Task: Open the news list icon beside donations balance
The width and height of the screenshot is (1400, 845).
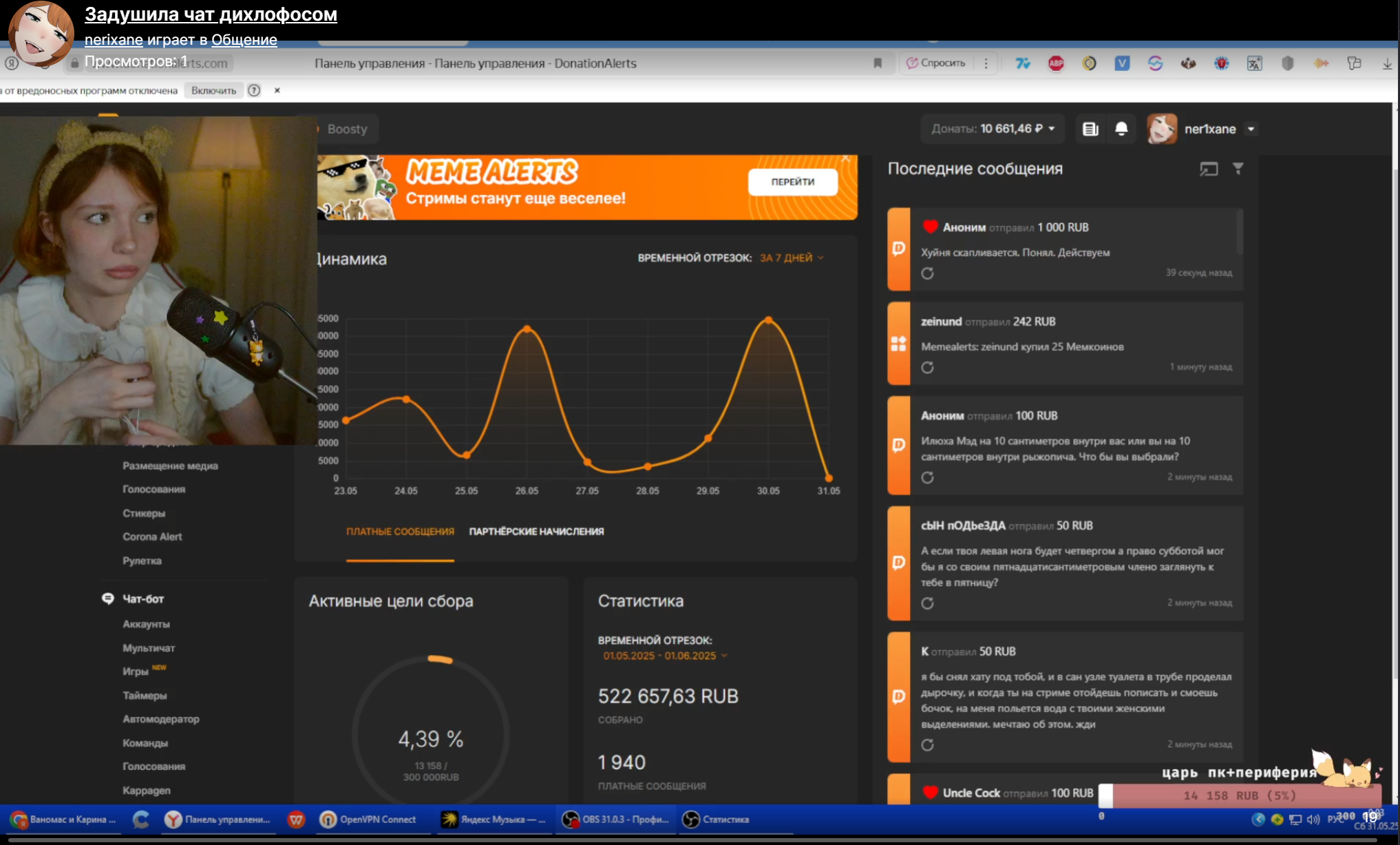Action: [x=1090, y=129]
